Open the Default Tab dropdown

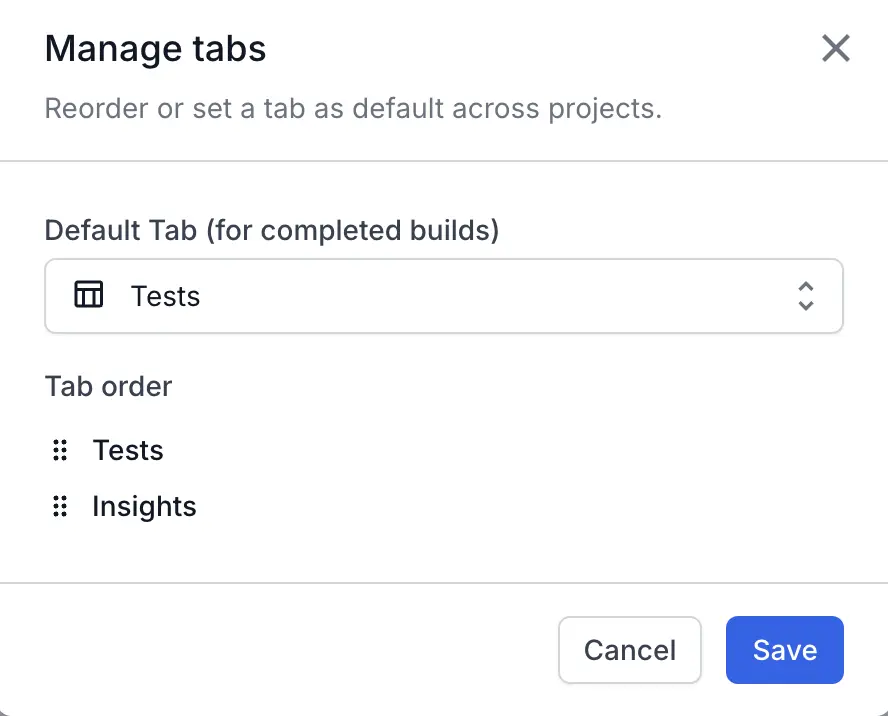[x=444, y=296]
